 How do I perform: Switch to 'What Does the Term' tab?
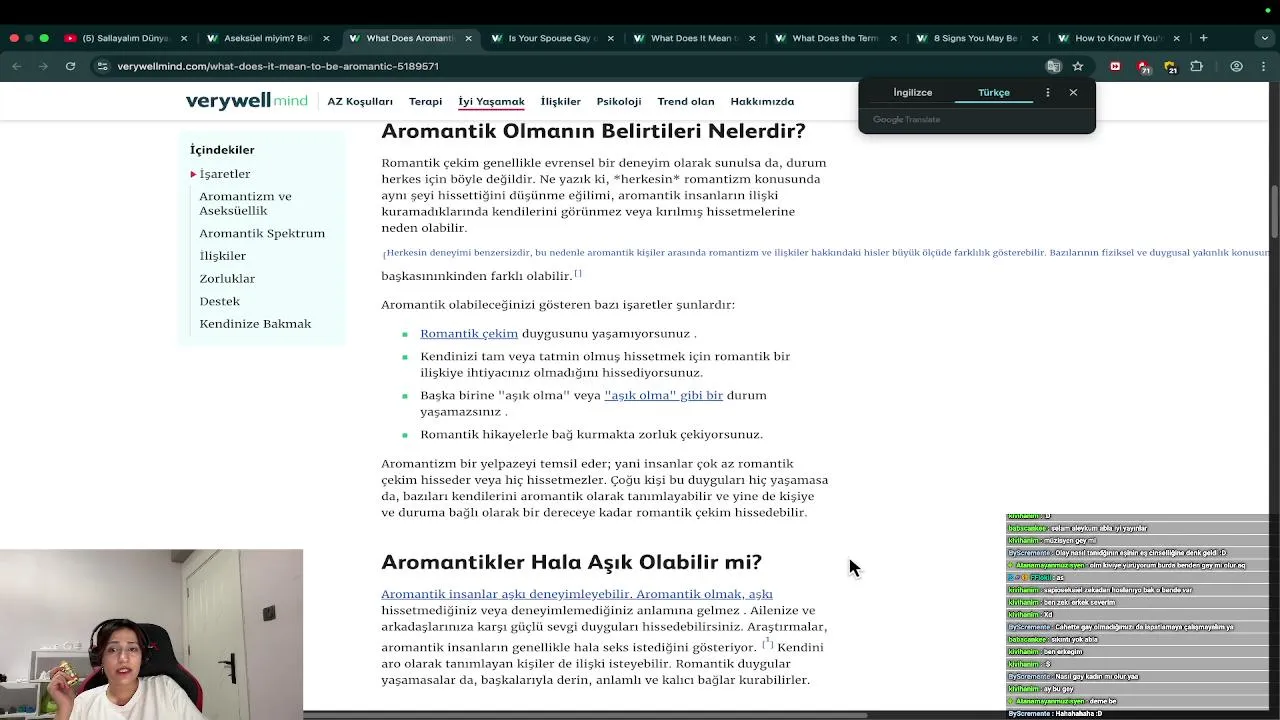[834, 38]
